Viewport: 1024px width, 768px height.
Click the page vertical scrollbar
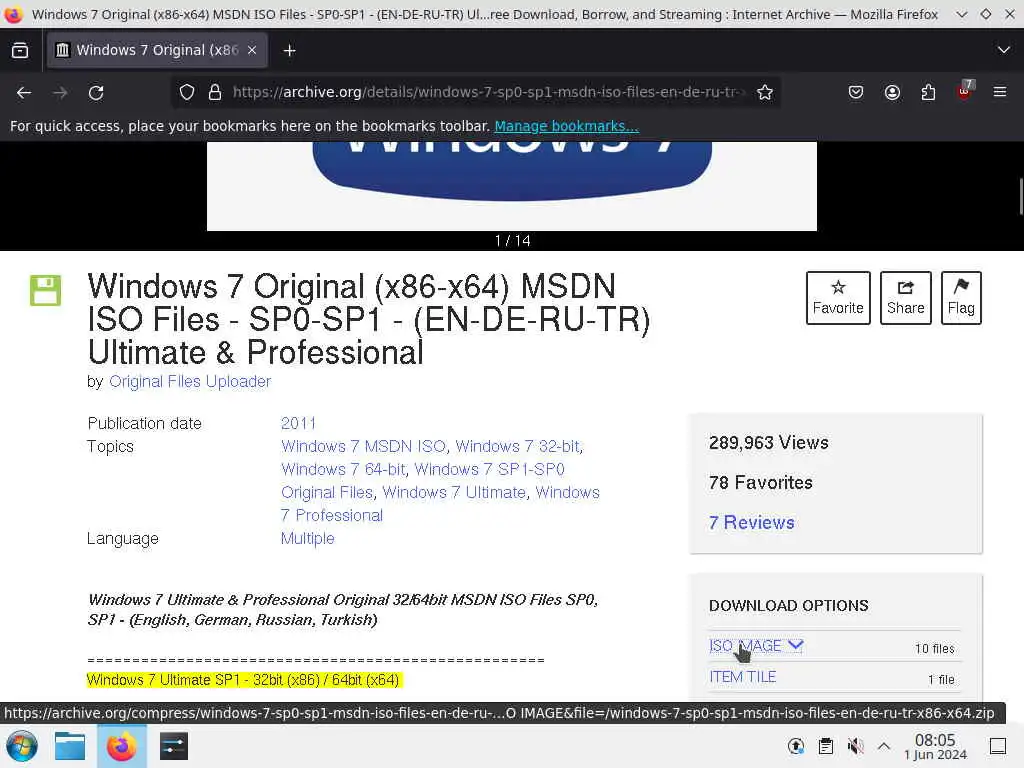coord(1021,196)
